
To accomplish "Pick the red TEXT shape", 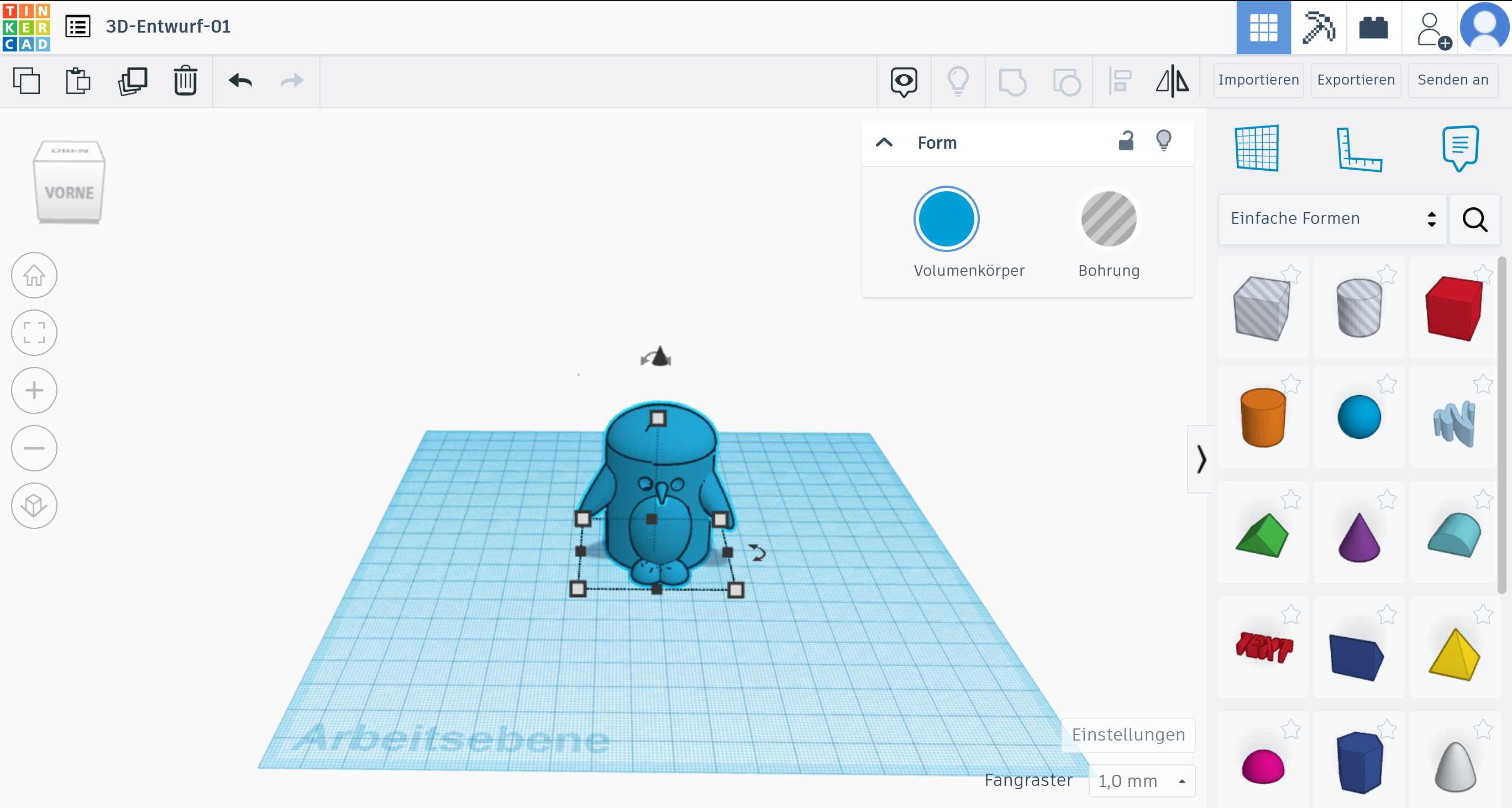I will click(1264, 647).
